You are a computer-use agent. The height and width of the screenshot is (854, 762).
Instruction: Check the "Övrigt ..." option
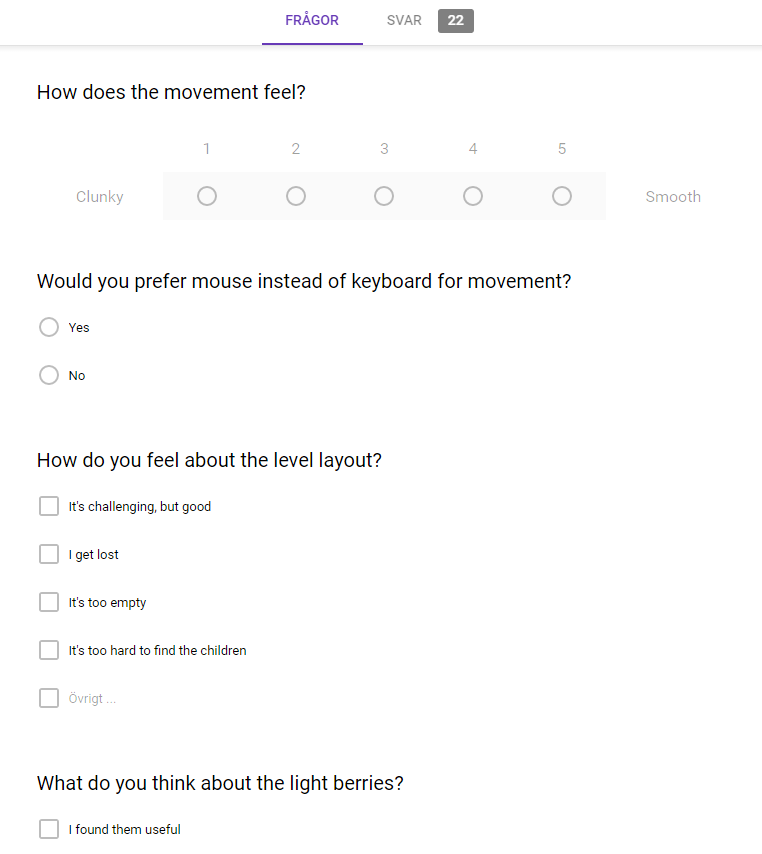(48, 698)
